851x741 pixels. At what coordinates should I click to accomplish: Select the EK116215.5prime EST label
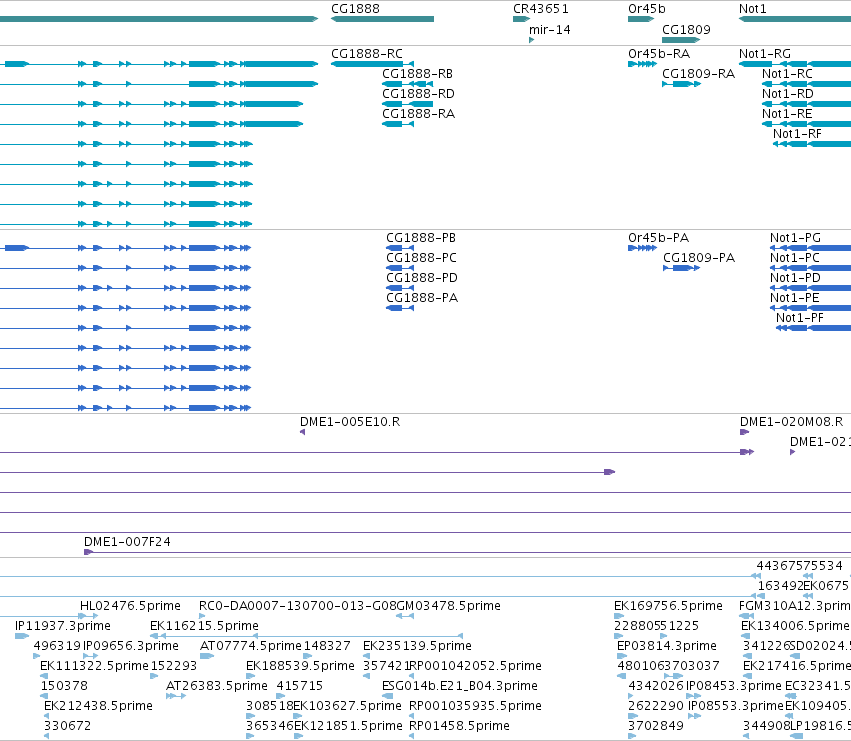tap(204, 626)
